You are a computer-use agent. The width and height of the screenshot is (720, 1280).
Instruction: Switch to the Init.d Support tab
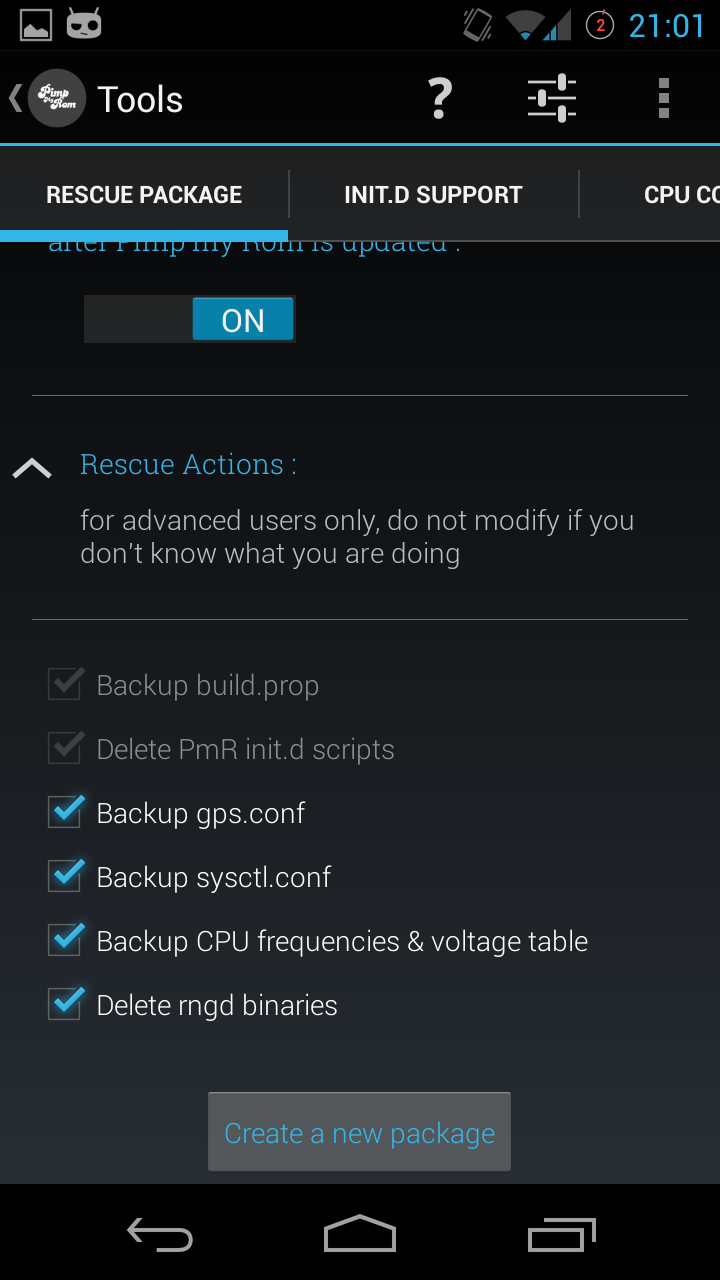(x=433, y=195)
